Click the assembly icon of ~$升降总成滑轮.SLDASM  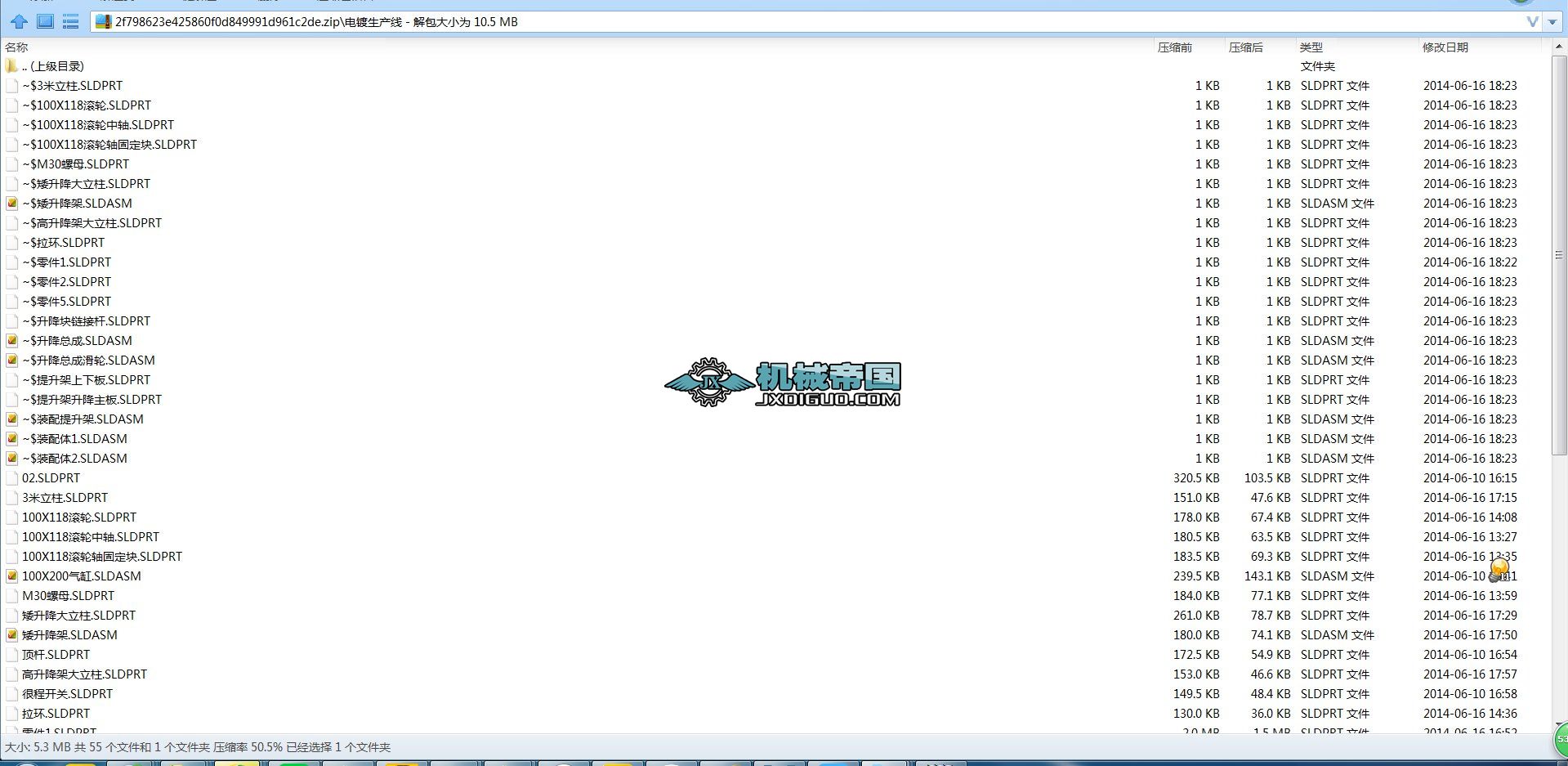(x=11, y=361)
